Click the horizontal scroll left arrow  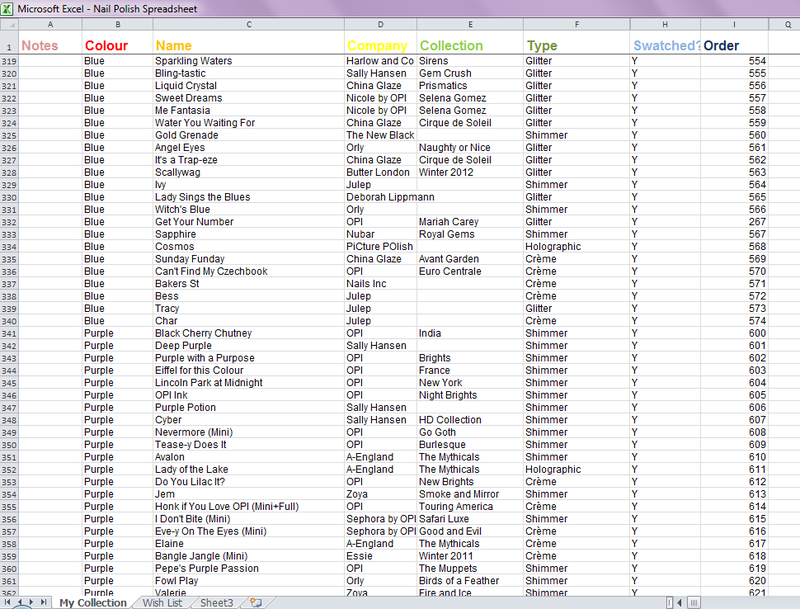coord(680,603)
